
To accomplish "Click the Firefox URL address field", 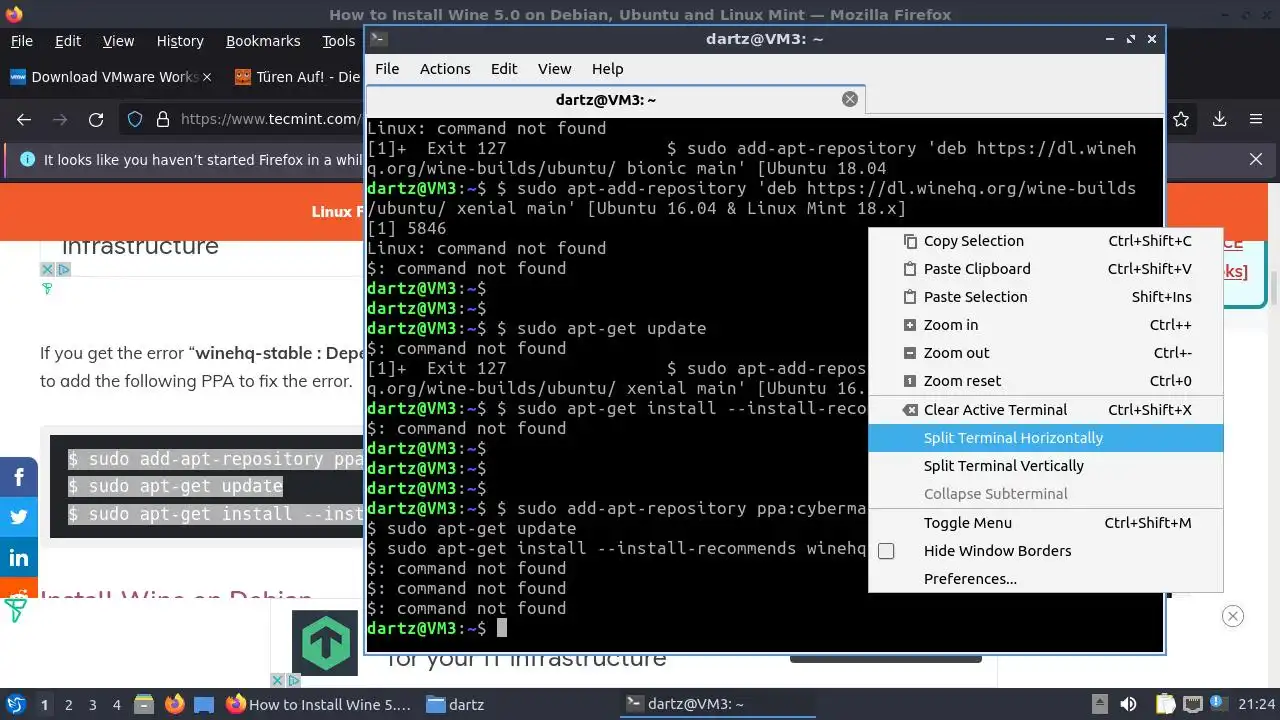I will tap(270, 120).
